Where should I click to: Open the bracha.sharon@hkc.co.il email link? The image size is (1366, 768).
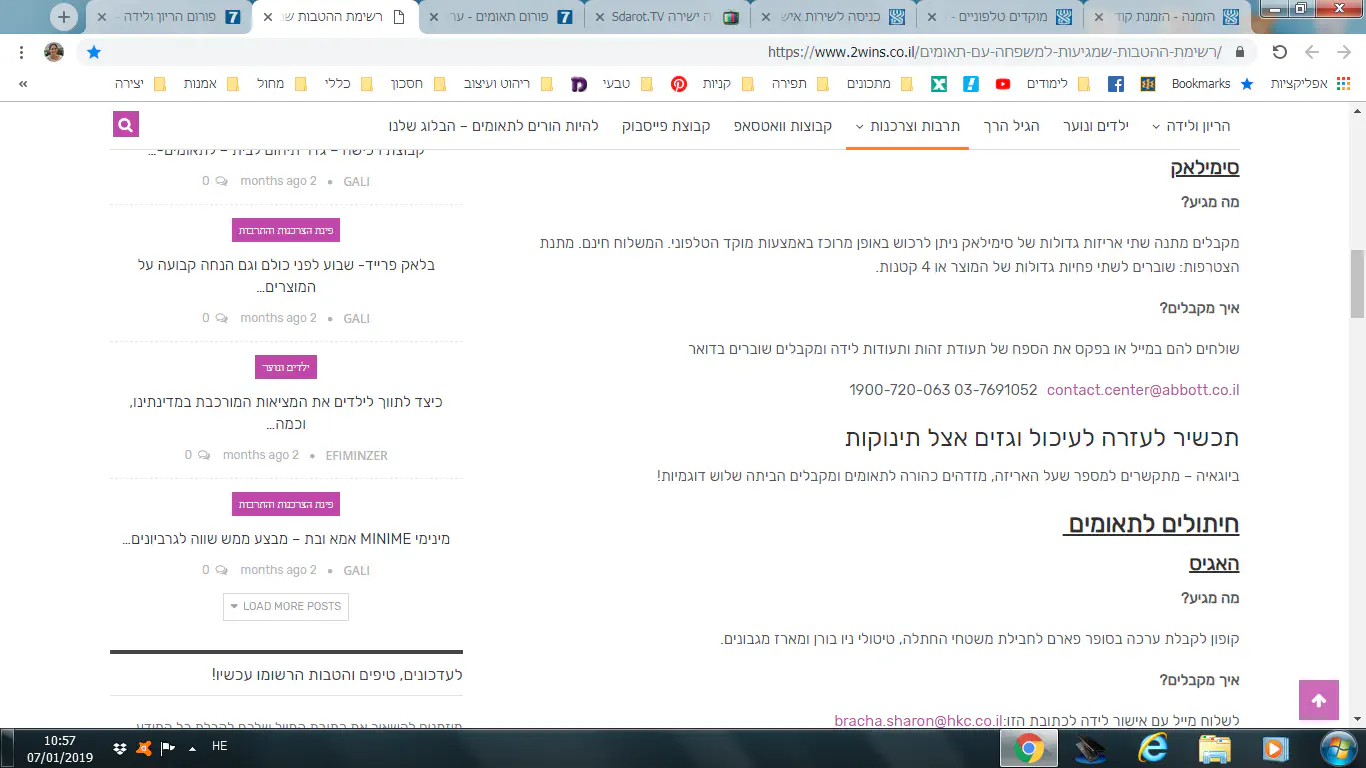coord(918,720)
